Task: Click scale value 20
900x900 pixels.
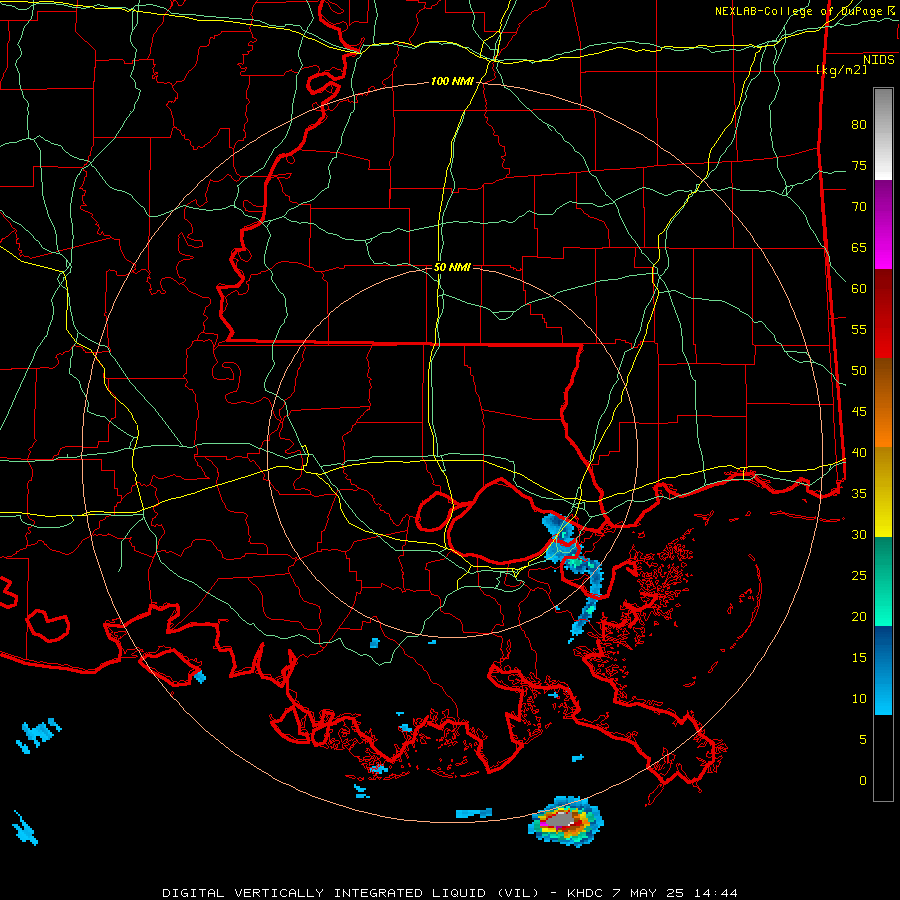Action: tap(859, 617)
